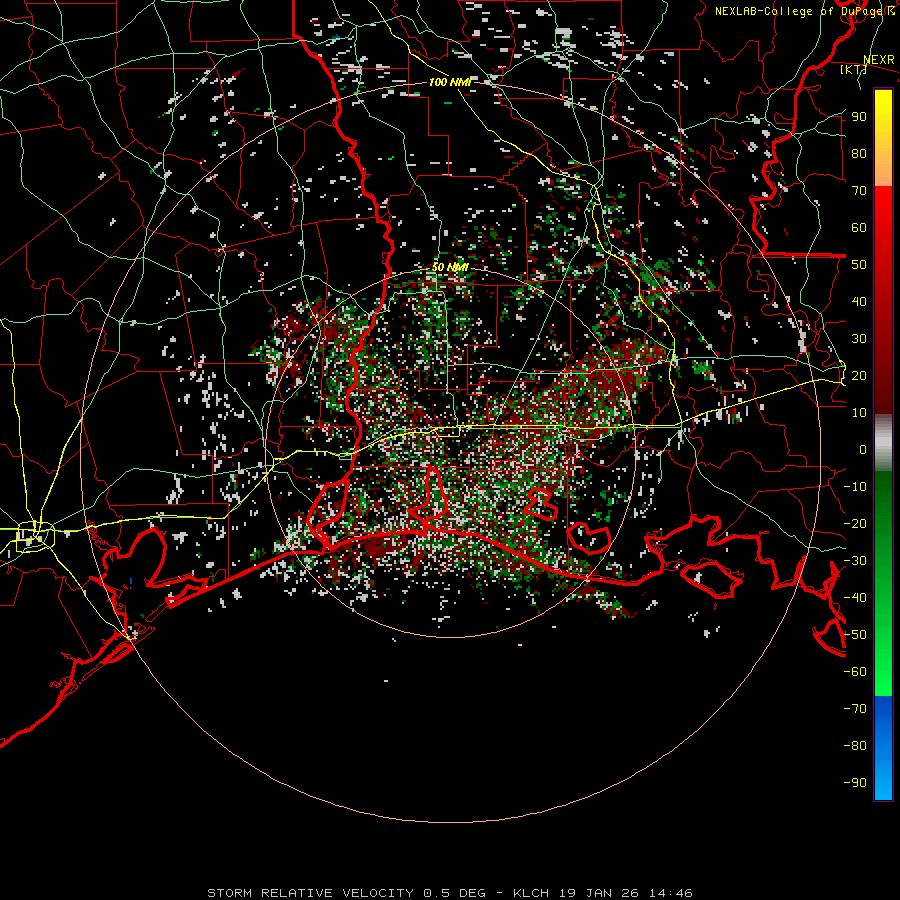Click the light blue segment near -90
The image size is (900, 900).
(x=883, y=778)
